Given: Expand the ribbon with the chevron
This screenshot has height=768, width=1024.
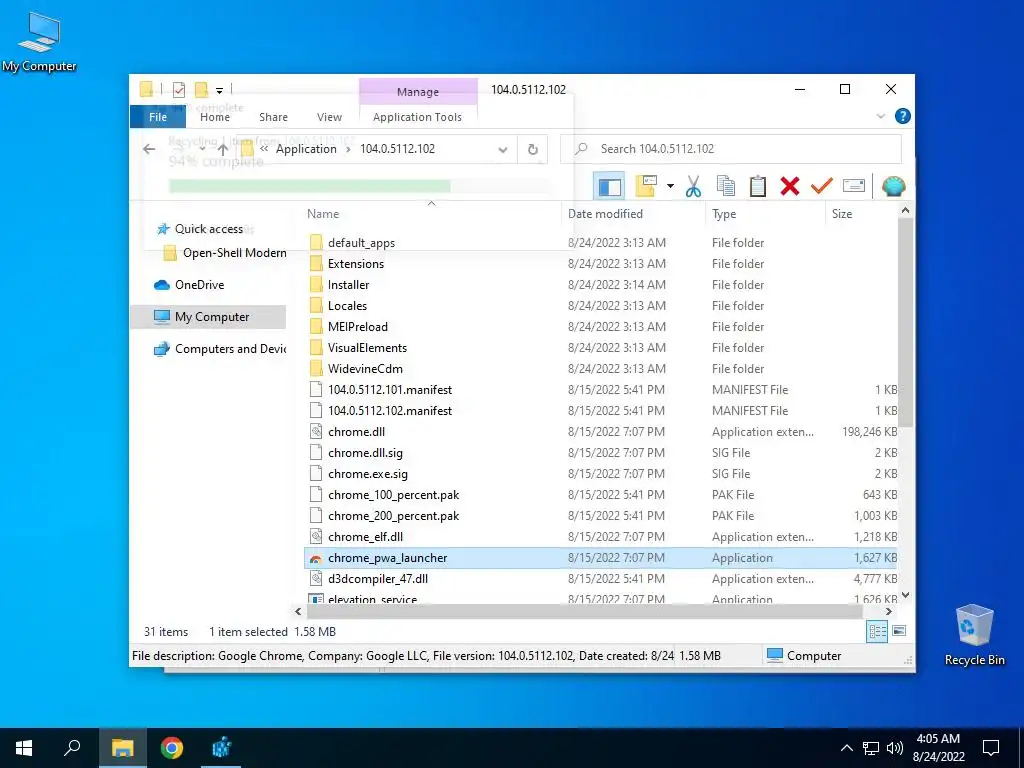Looking at the screenshot, I should click(x=880, y=116).
